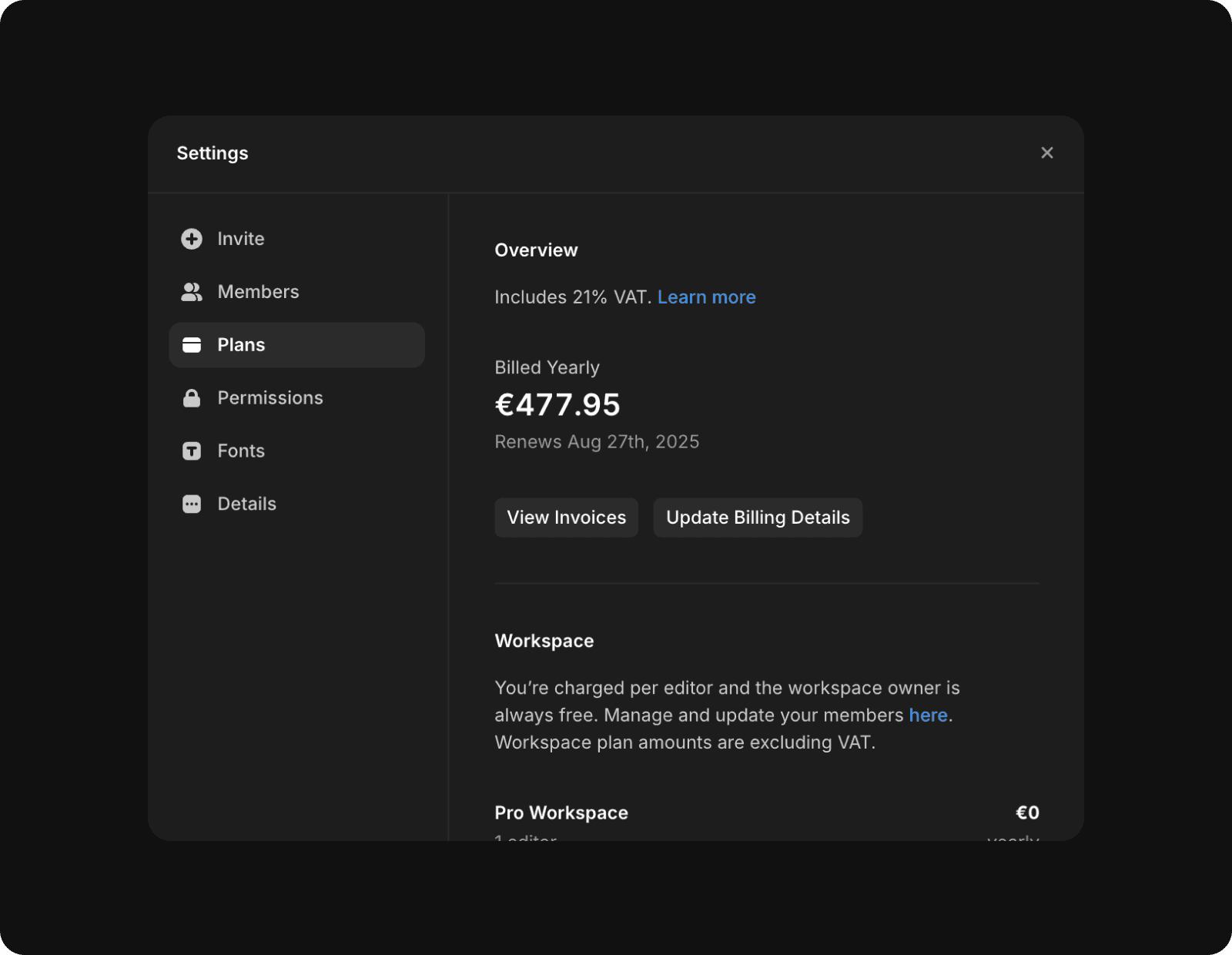
Task: Go to the Members text item
Action: click(x=258, y=292)
